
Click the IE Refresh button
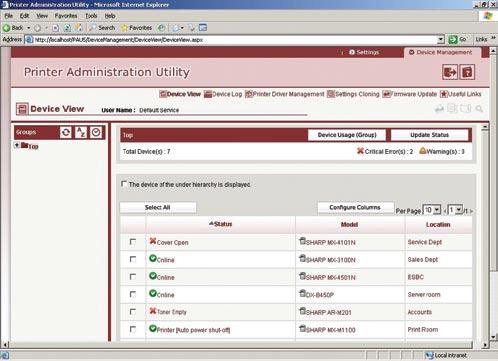coord(67,28)
